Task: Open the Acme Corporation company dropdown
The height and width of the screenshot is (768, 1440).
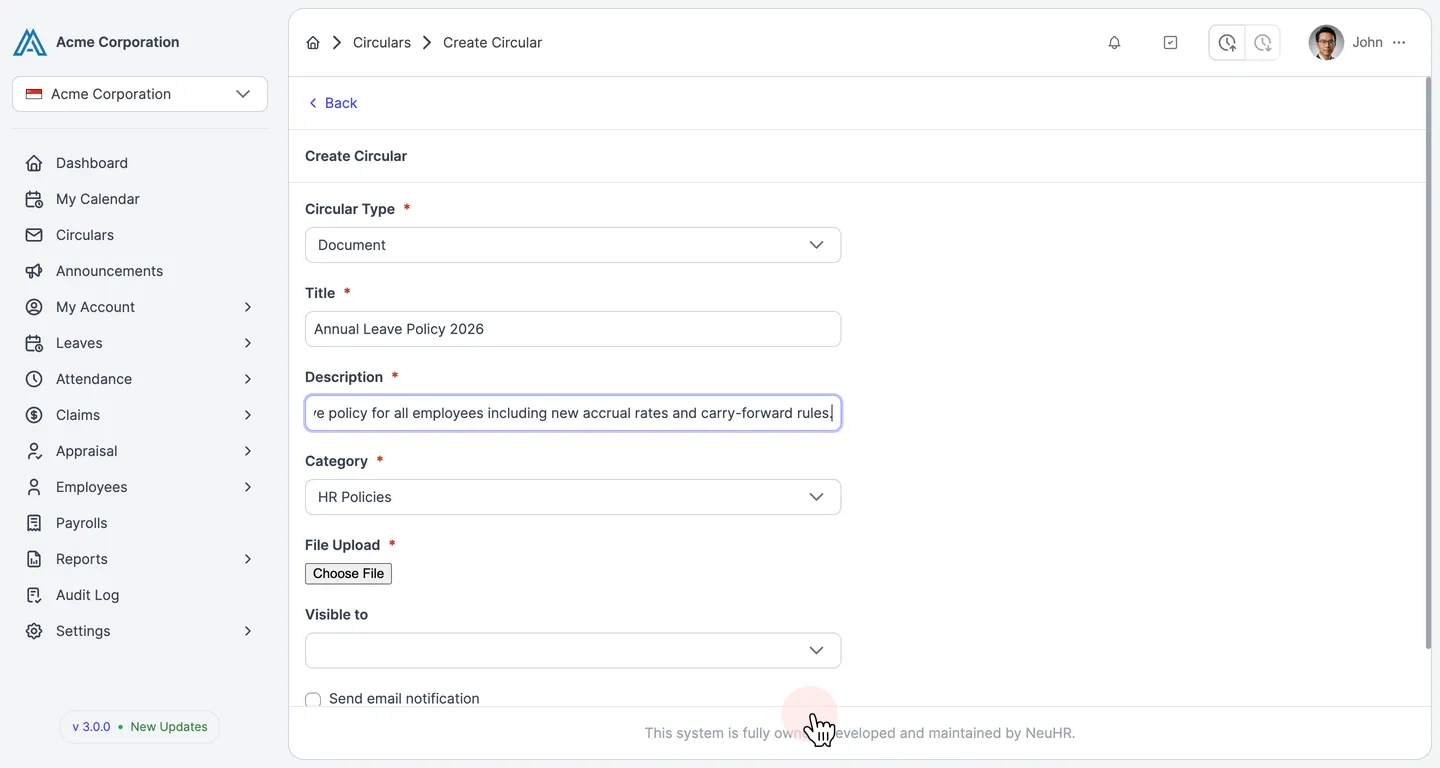Action: 140,94
